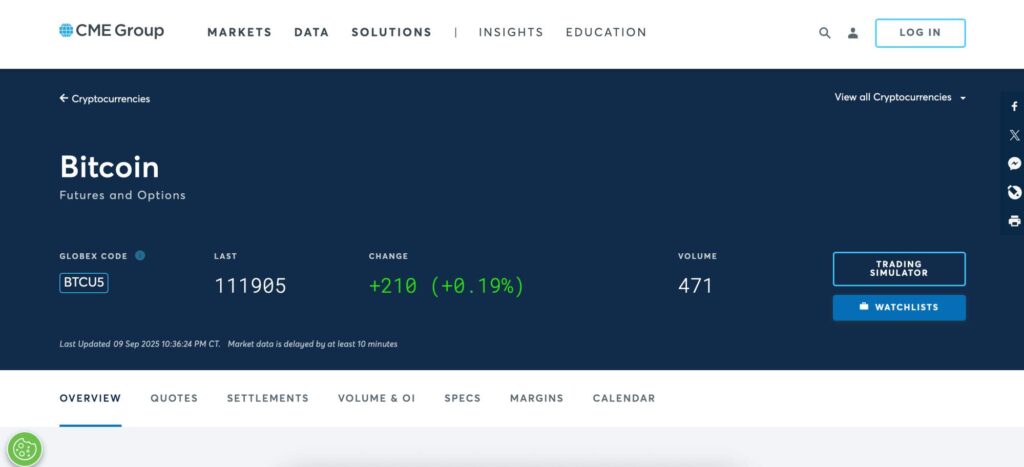Click Globex Code info icon
The width and height of the screenshot is (1024, 467).
[x=140, y=255]
